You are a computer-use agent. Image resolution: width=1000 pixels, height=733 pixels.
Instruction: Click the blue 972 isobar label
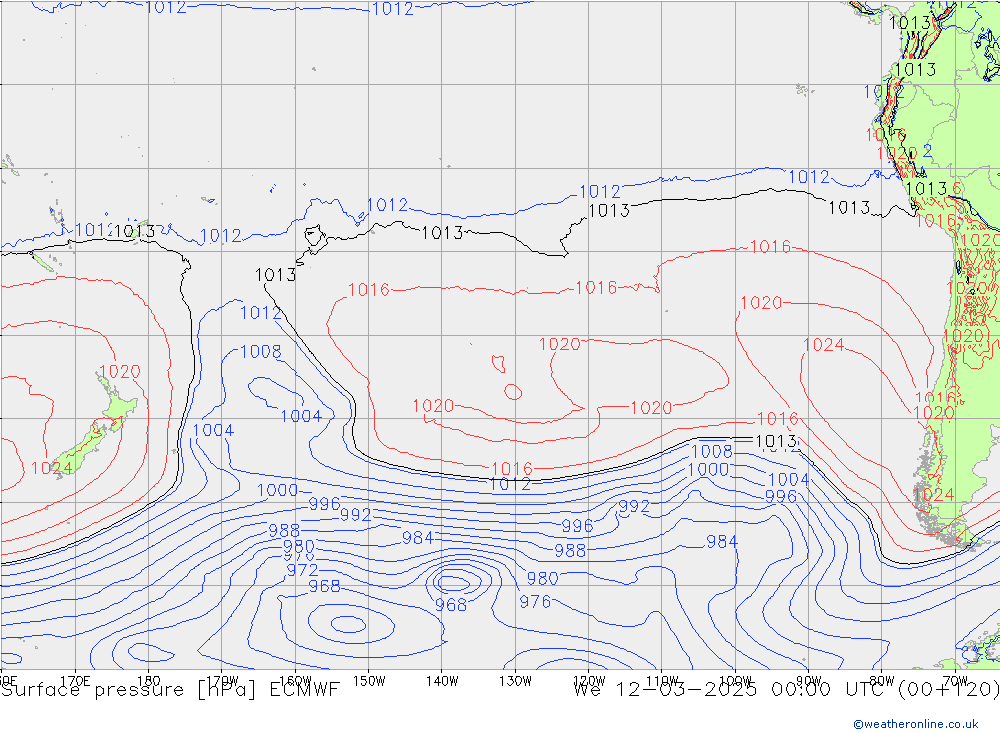pos(302,570)
